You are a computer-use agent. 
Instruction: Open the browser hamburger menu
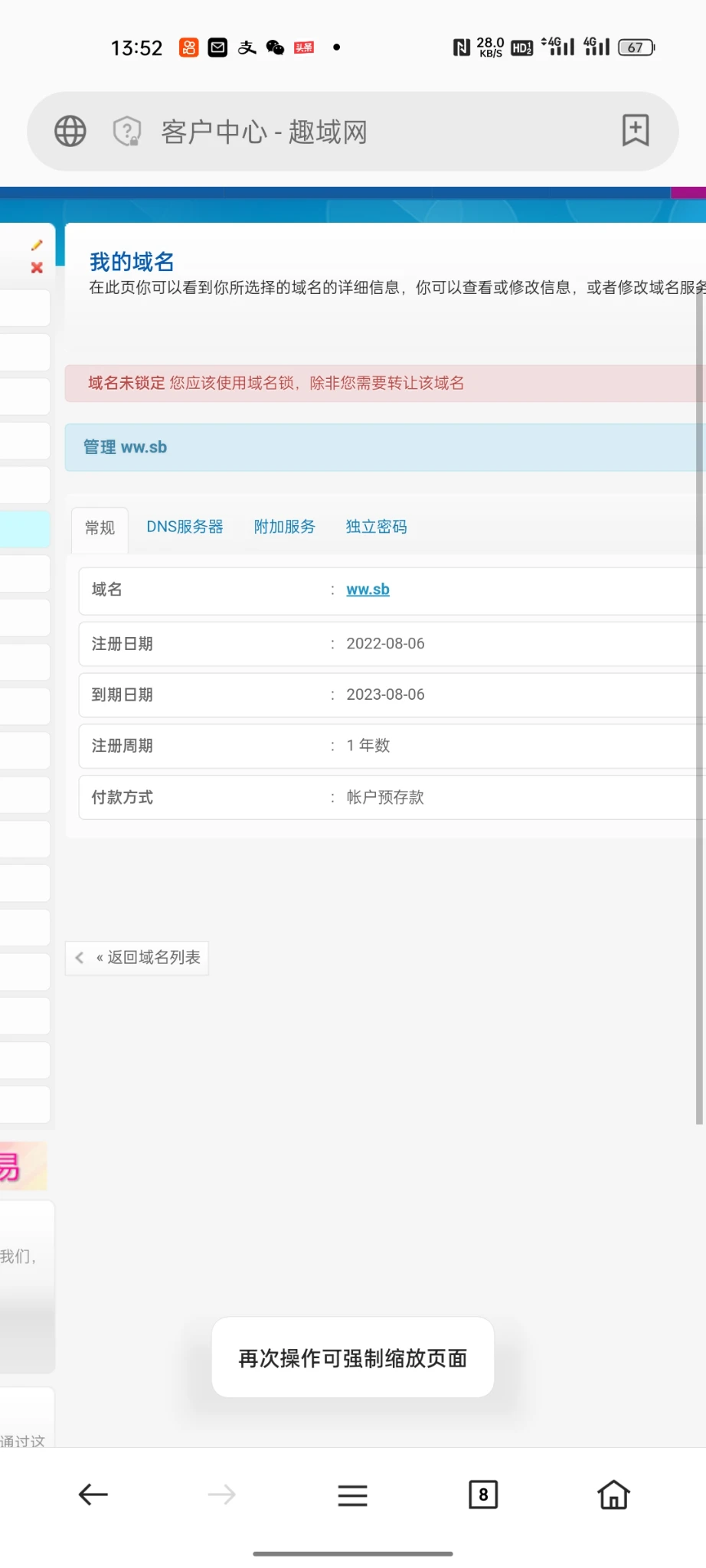coord(352,1494)
